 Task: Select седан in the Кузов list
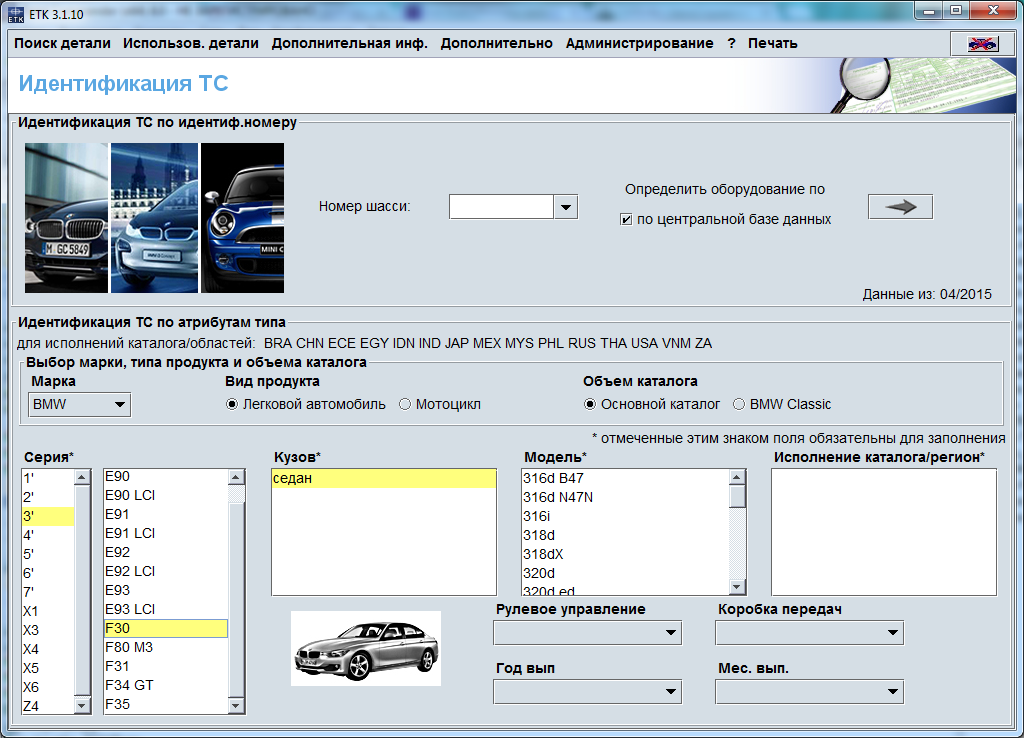pyautogui.click(x=383, y=478)
